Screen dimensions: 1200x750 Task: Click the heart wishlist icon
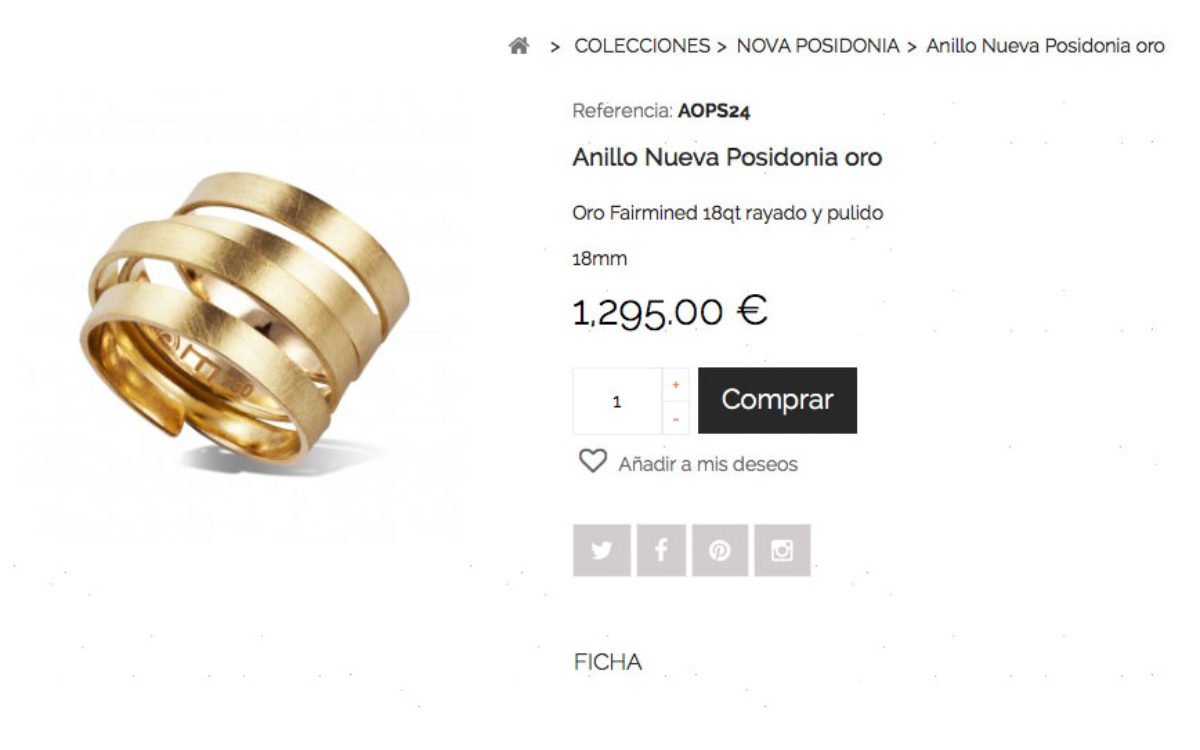pos(593,461)
